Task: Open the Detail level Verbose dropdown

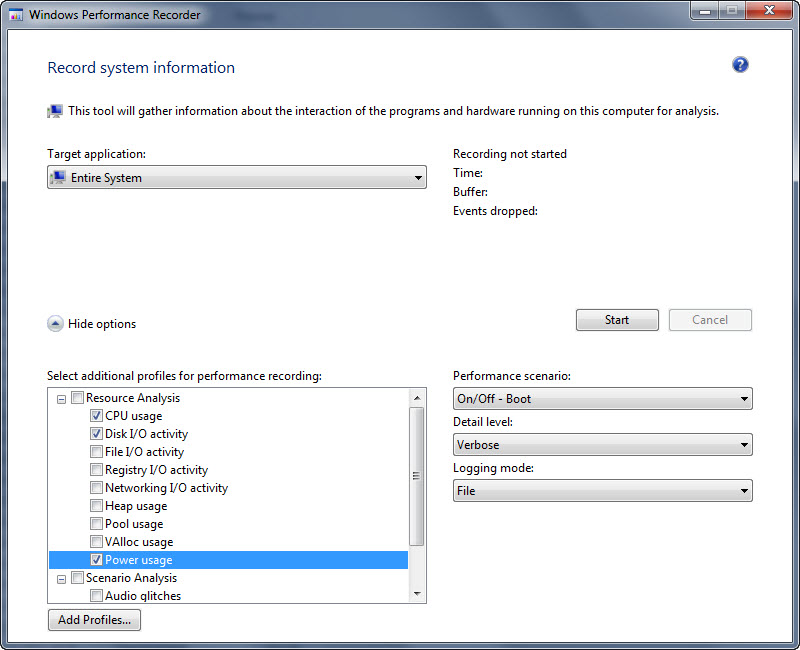Action: 603,445
